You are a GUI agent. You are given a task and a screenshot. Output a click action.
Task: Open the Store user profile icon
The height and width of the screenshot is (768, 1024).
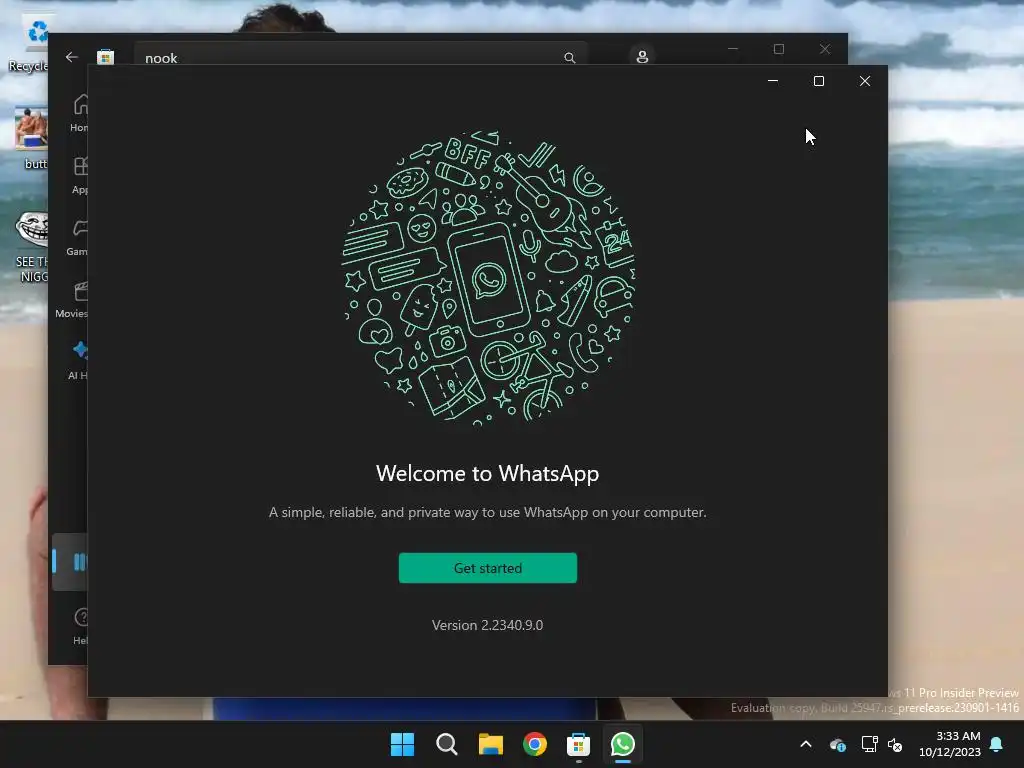click(642, 57)
